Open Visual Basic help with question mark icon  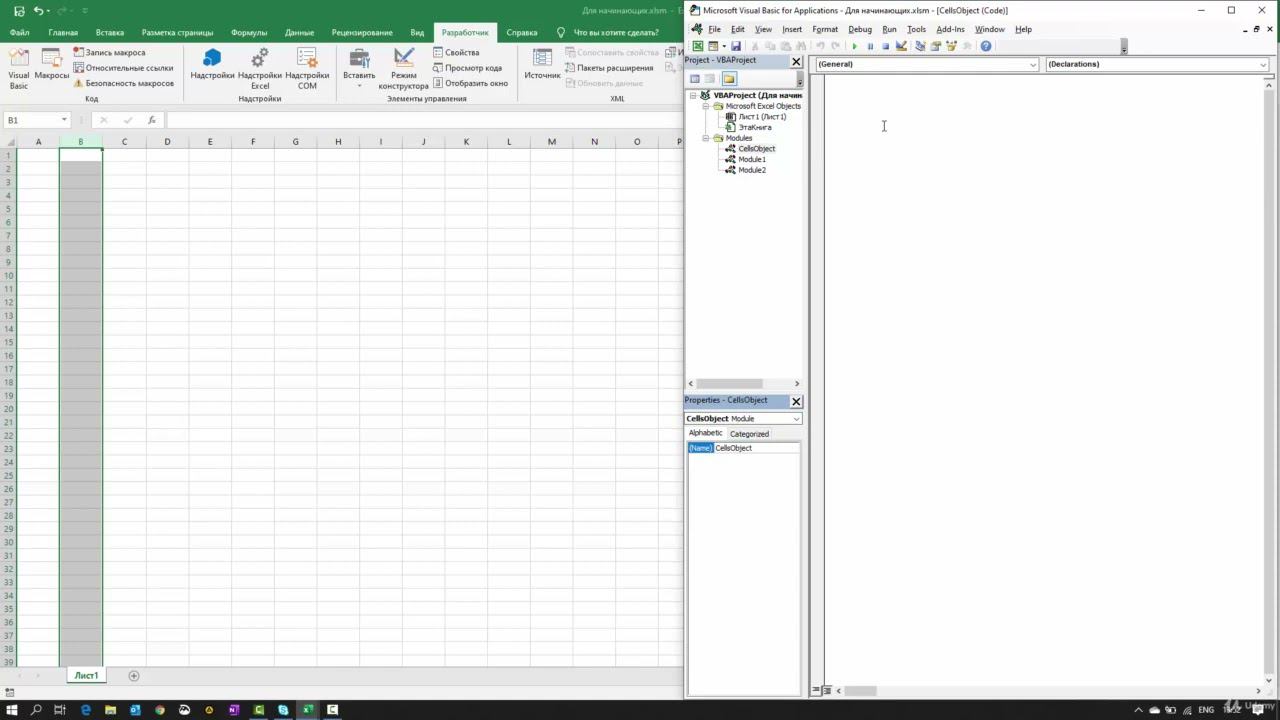986,46
